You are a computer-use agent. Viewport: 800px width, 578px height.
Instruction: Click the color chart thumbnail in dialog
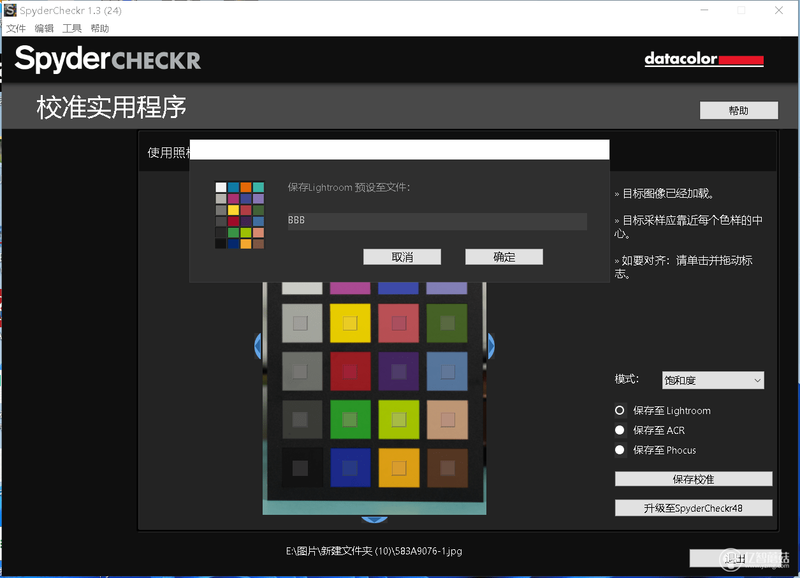239,215
